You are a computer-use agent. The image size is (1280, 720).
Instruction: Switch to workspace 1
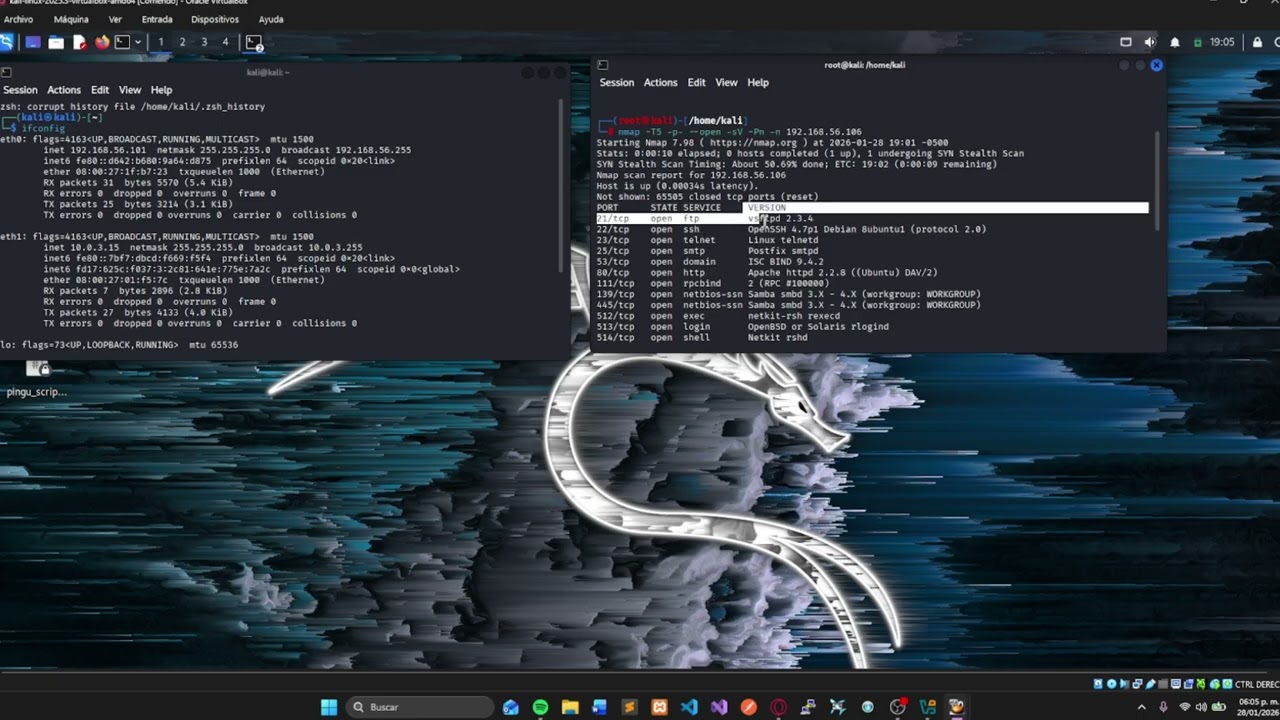pyautogui.click(x=160, y=42)
